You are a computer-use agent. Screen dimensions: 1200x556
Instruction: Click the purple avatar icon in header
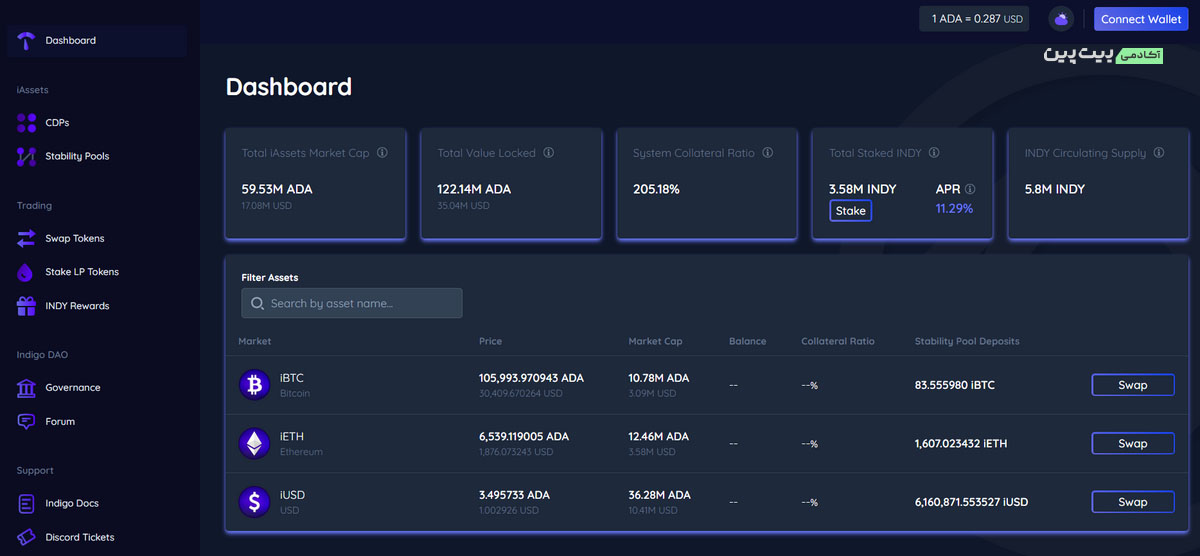pos(1062,19)
